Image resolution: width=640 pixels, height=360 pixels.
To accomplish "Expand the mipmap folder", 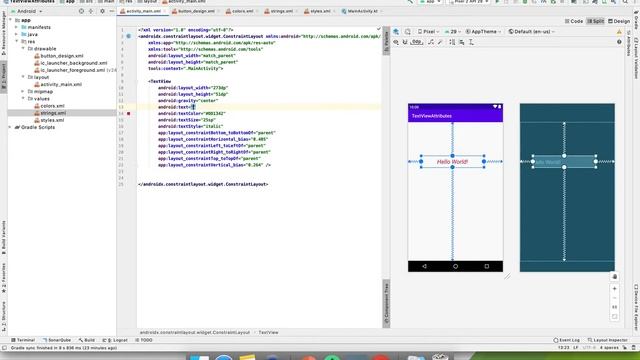I will click(23, 91).
